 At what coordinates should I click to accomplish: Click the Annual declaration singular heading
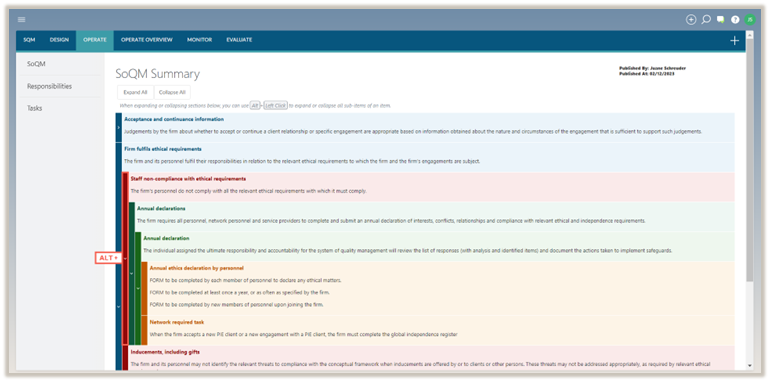coord(166,238)
